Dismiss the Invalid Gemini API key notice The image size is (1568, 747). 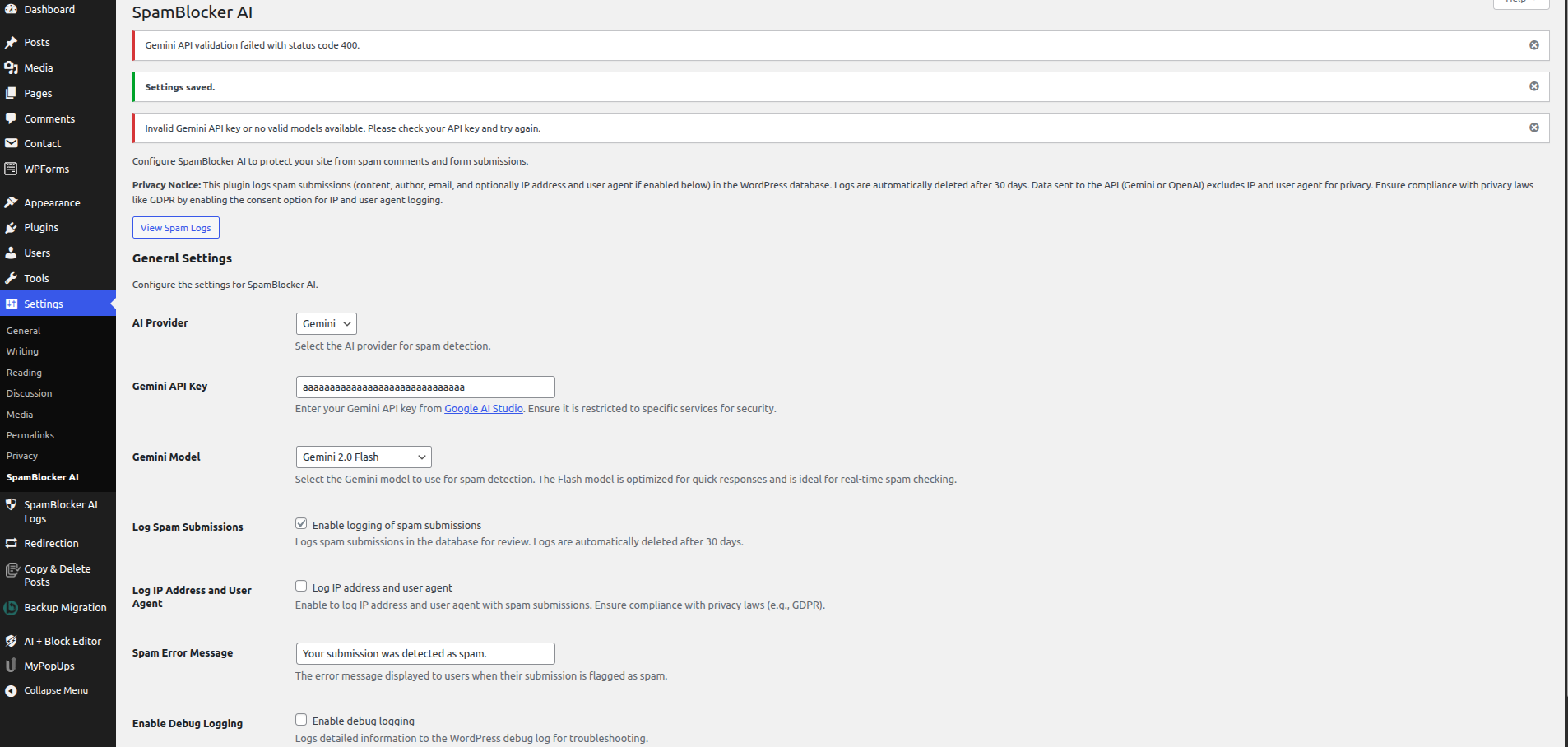[x=1534, y=128]
